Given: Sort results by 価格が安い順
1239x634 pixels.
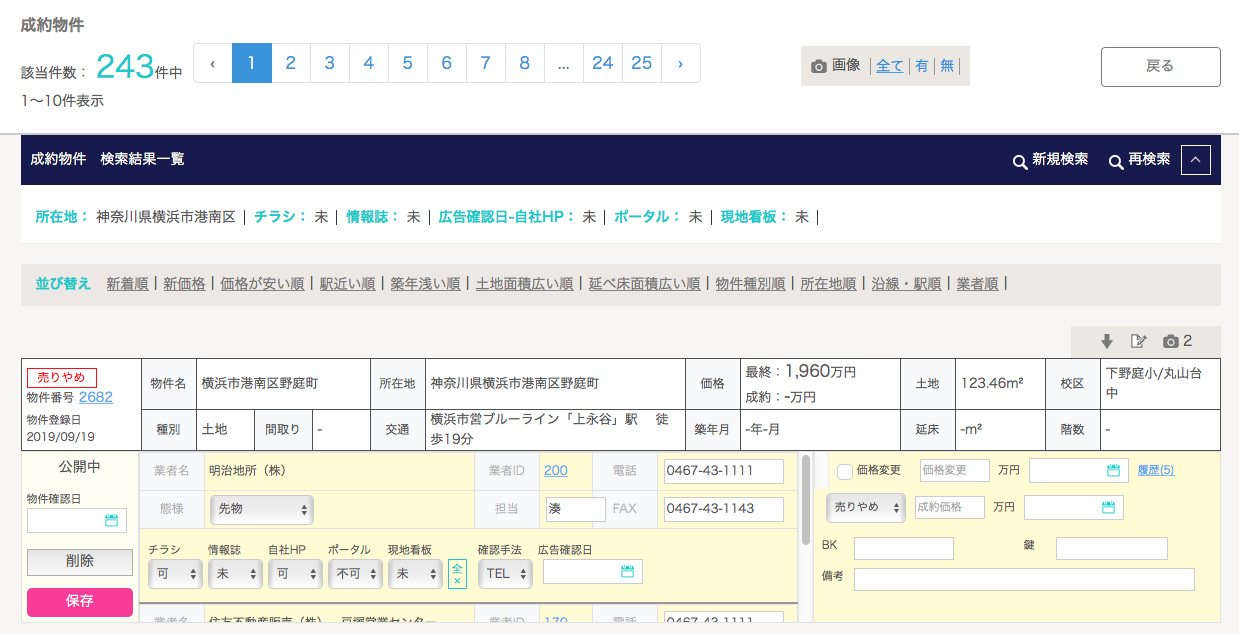Looking at the screenshot, I should (262, 284).
